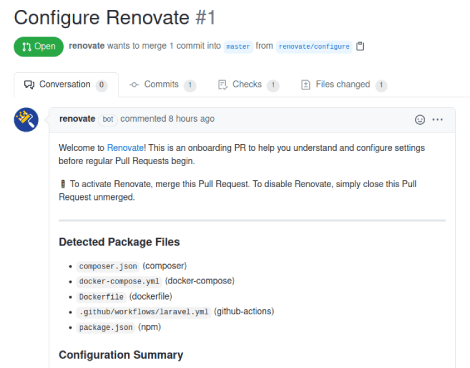Open the Checks tab
The image size is (470, 368).
[248, 85]
